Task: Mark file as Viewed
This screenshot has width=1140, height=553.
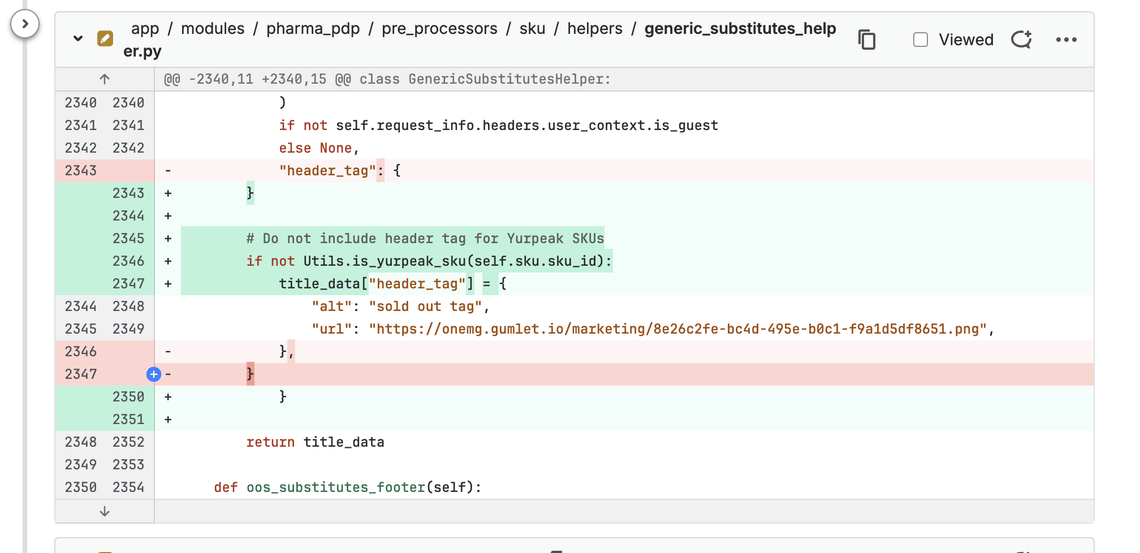Action: click(920, 40)
